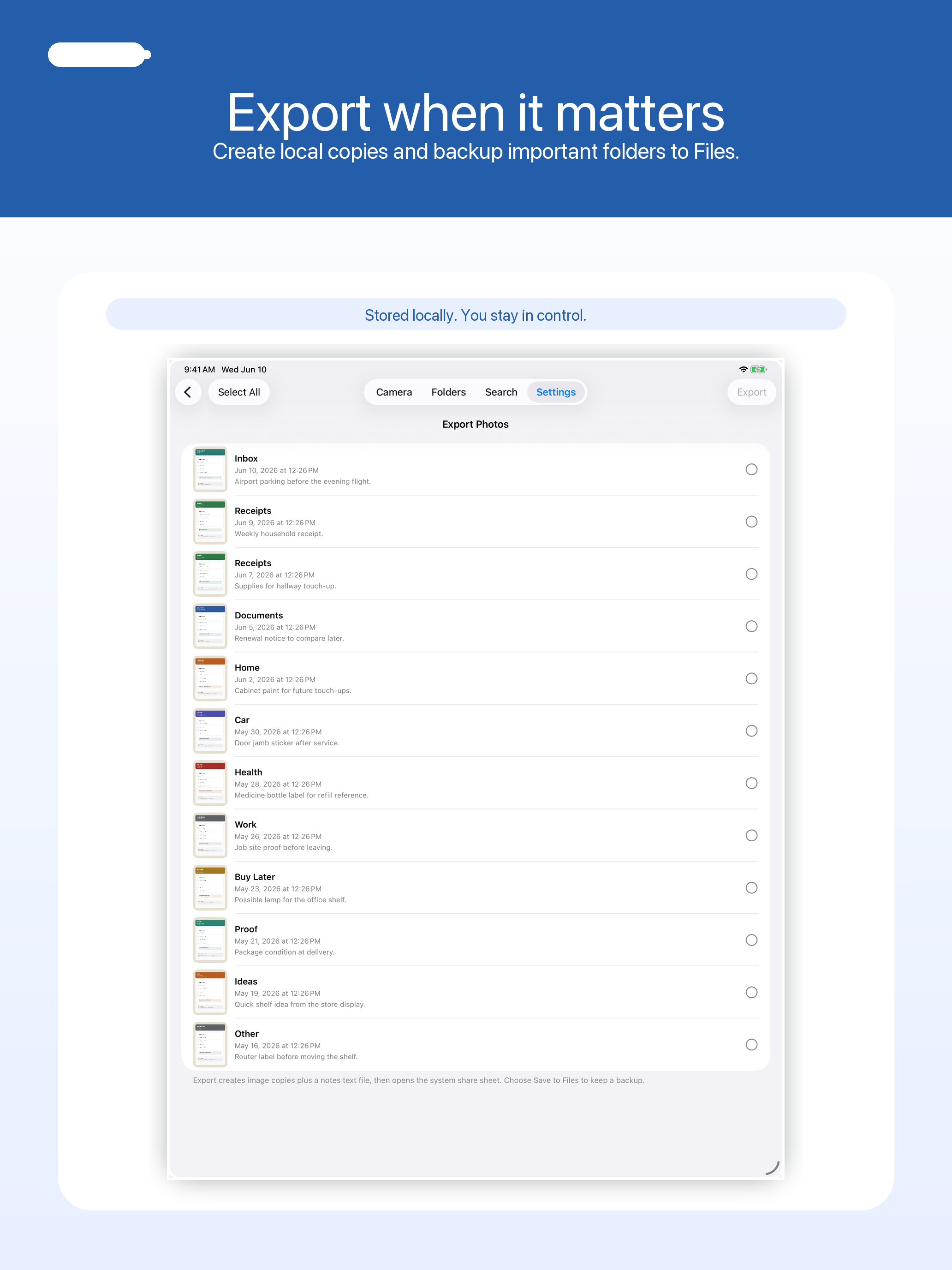This screenshot has height=1270, width=952.
Task: Select the Work photo radio circle
Action: [x=751, y=835]
